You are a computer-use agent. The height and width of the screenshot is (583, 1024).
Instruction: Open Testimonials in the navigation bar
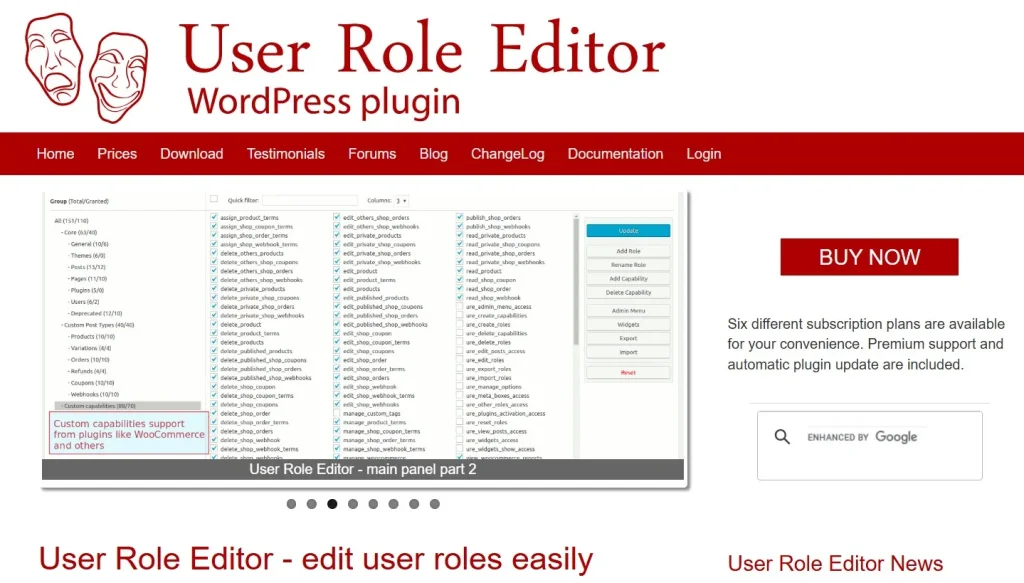285,154
